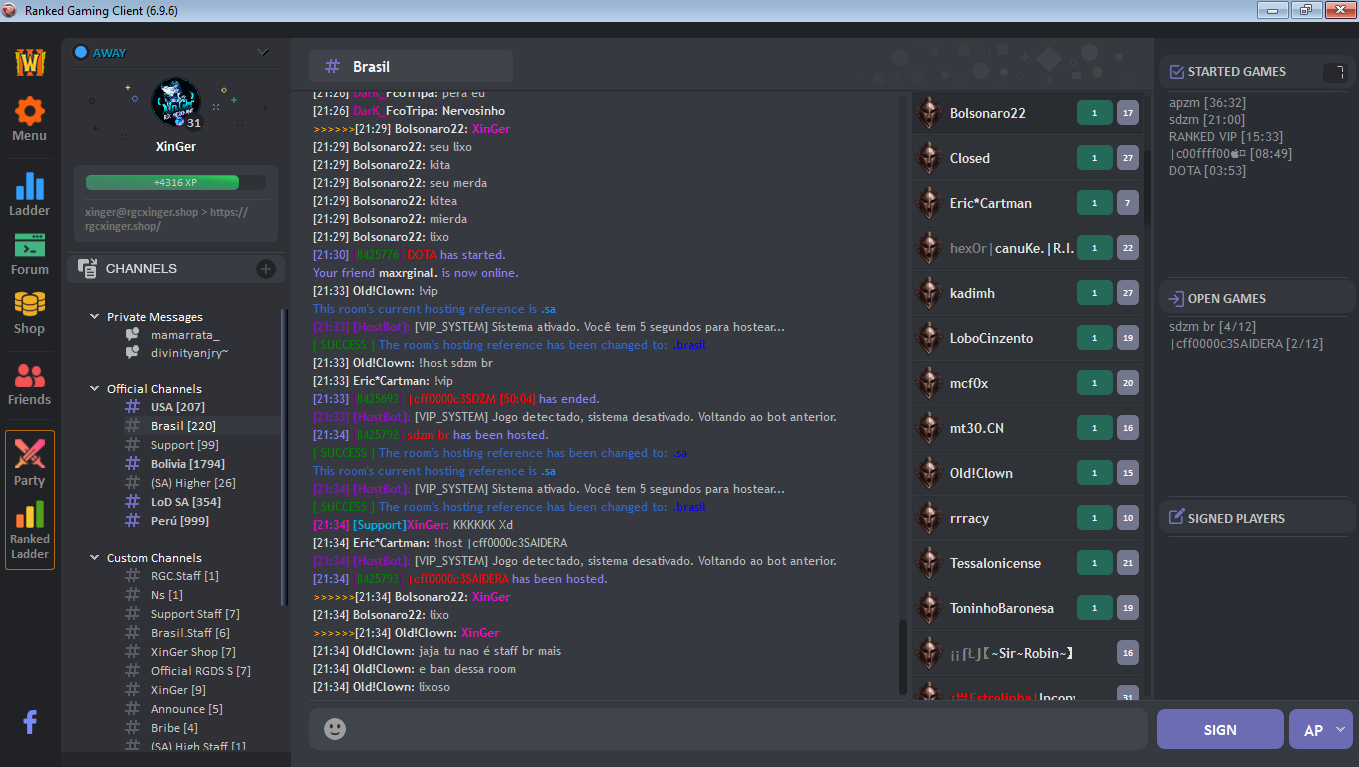Open the Facebook link icon
The height and width of the screenshot is (767, 1359).
click(30, 721)
